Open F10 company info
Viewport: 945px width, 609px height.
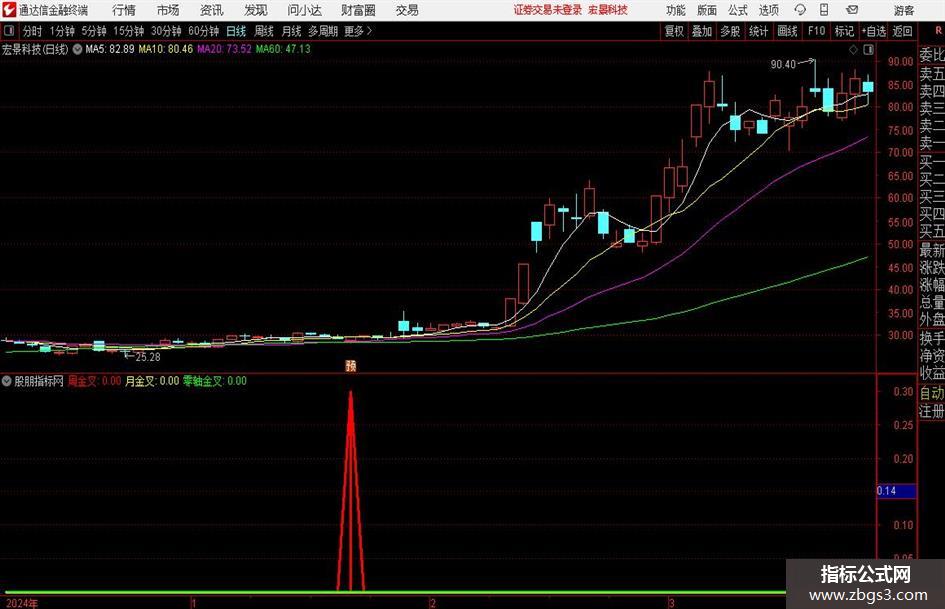[x=816, y=31]
